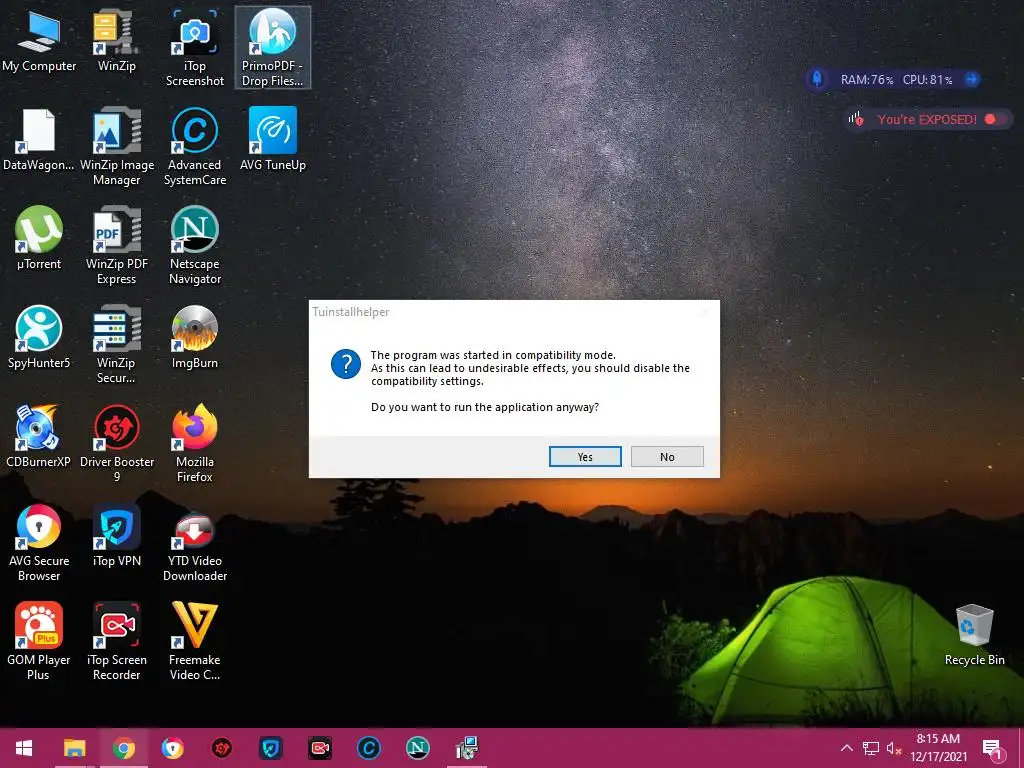The image size is (1024, 768).
Task: Select the ImgBurn desktop shortcut
Action: [x=195, y=338]
